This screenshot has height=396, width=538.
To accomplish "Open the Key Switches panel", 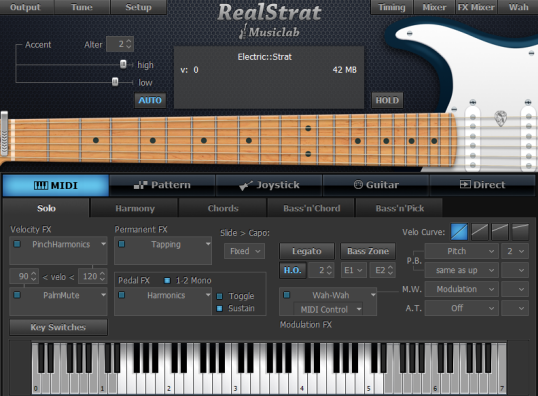I will [x=58, y=327].
